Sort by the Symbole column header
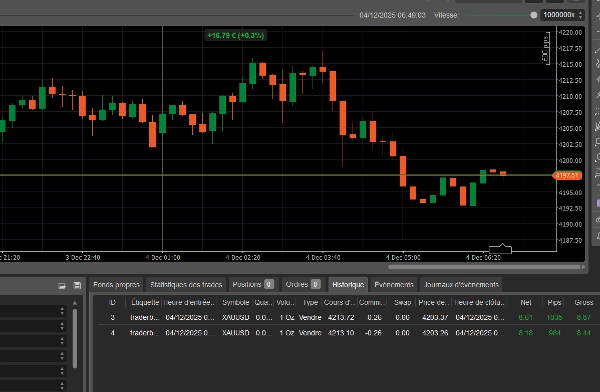 point(235,302)
